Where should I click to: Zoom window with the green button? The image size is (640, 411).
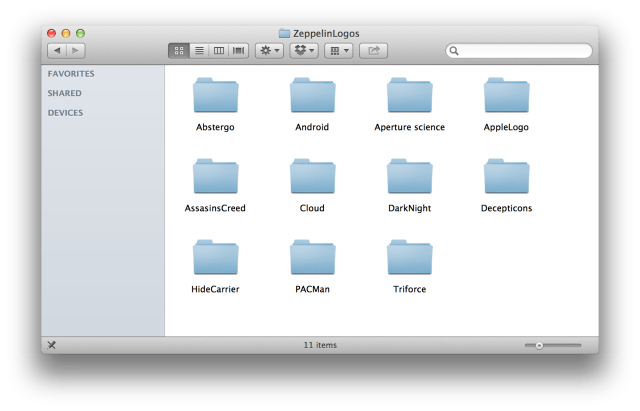[x=80, y=33]
